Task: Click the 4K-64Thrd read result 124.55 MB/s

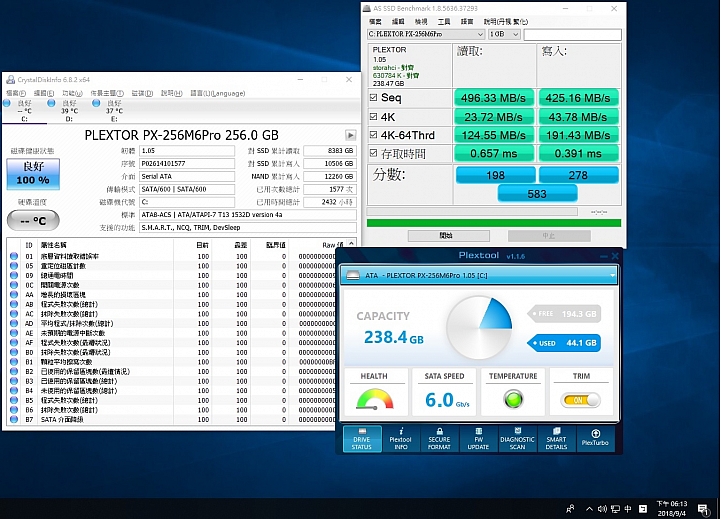Action: pyautogui.click(x=494, y=135)
